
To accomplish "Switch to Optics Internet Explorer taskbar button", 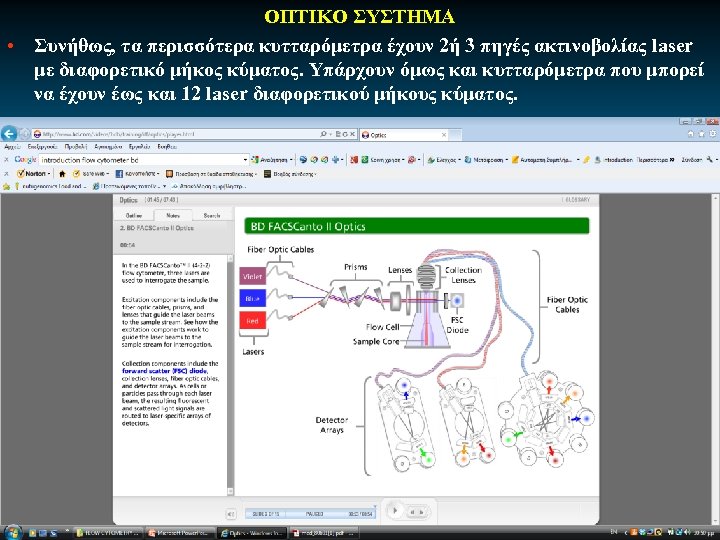I will pyautogui.click(x=252, y=533).
